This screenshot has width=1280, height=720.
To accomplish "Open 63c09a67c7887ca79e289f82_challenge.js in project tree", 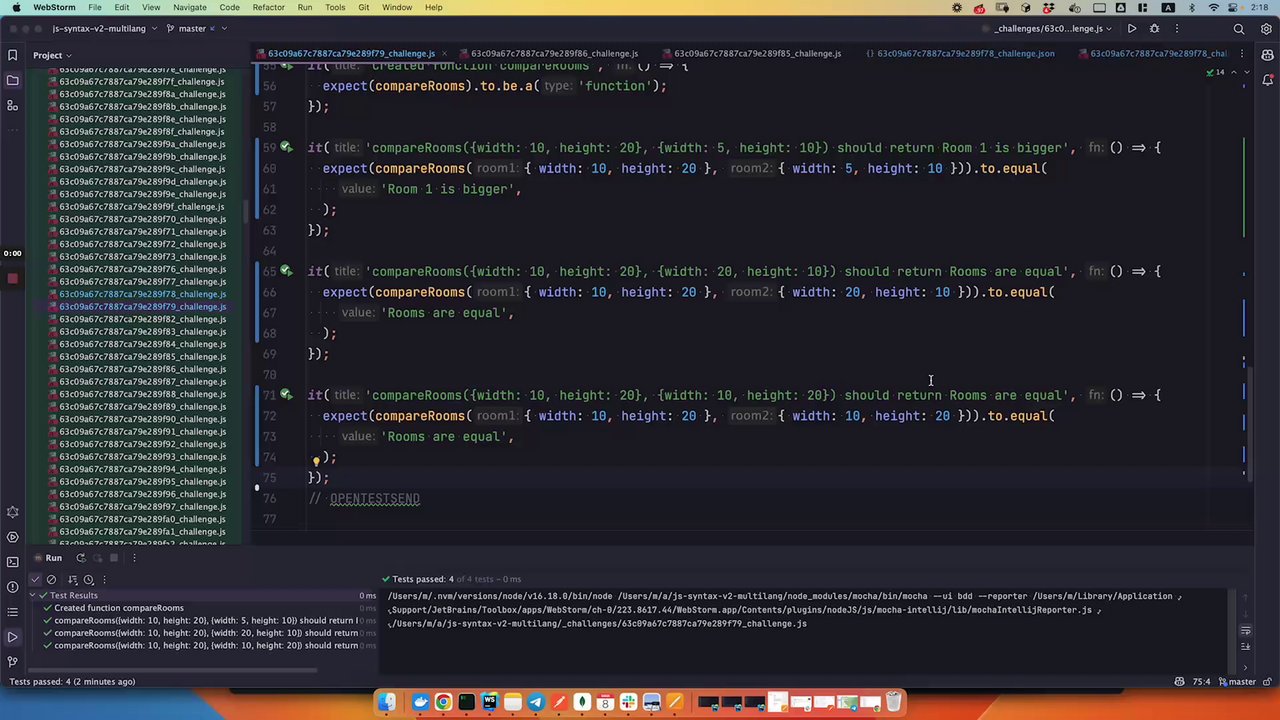I will [142, 319].
